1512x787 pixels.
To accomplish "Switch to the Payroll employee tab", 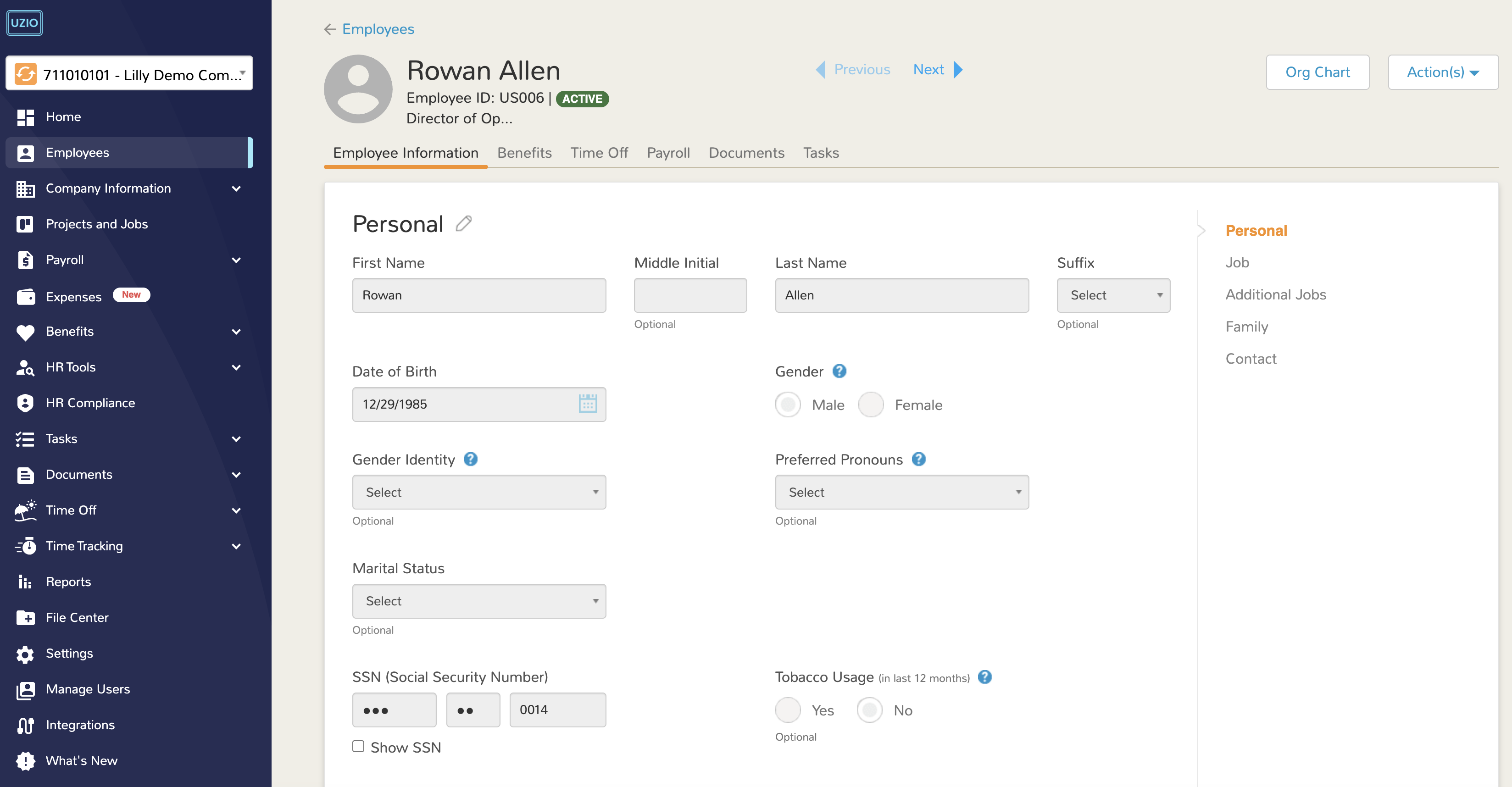I will click(x=668, y=153).
